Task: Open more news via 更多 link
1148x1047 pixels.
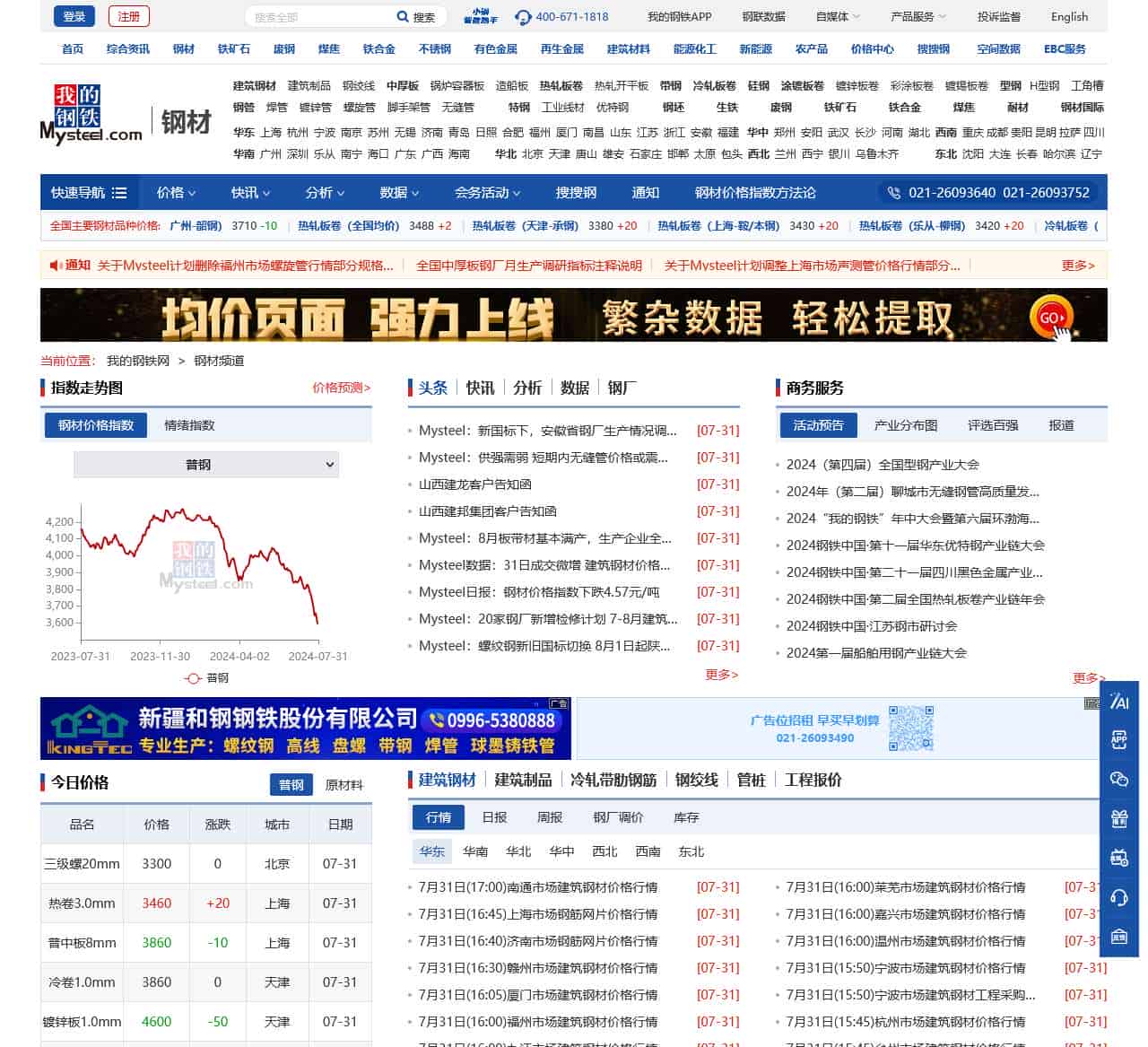Action: (719, 675)
